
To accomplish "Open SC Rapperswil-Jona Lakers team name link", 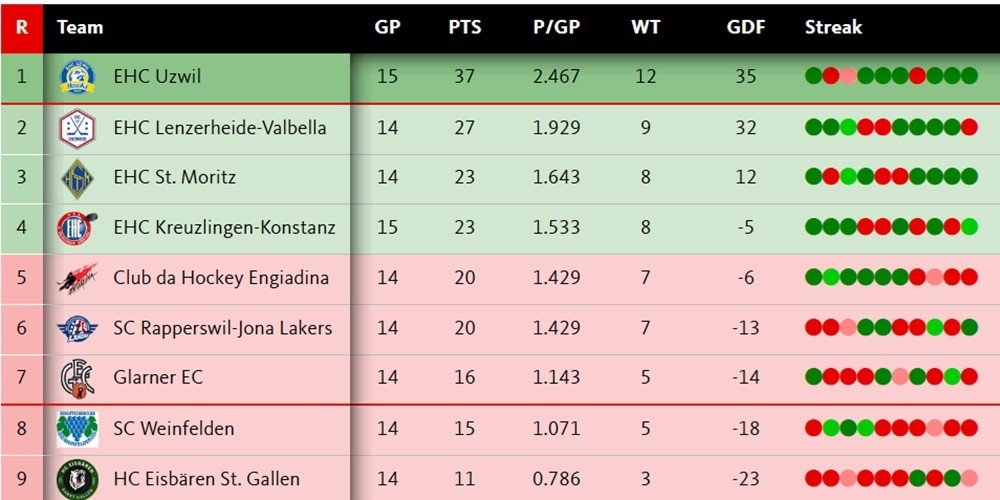I will tap(222, 328).
